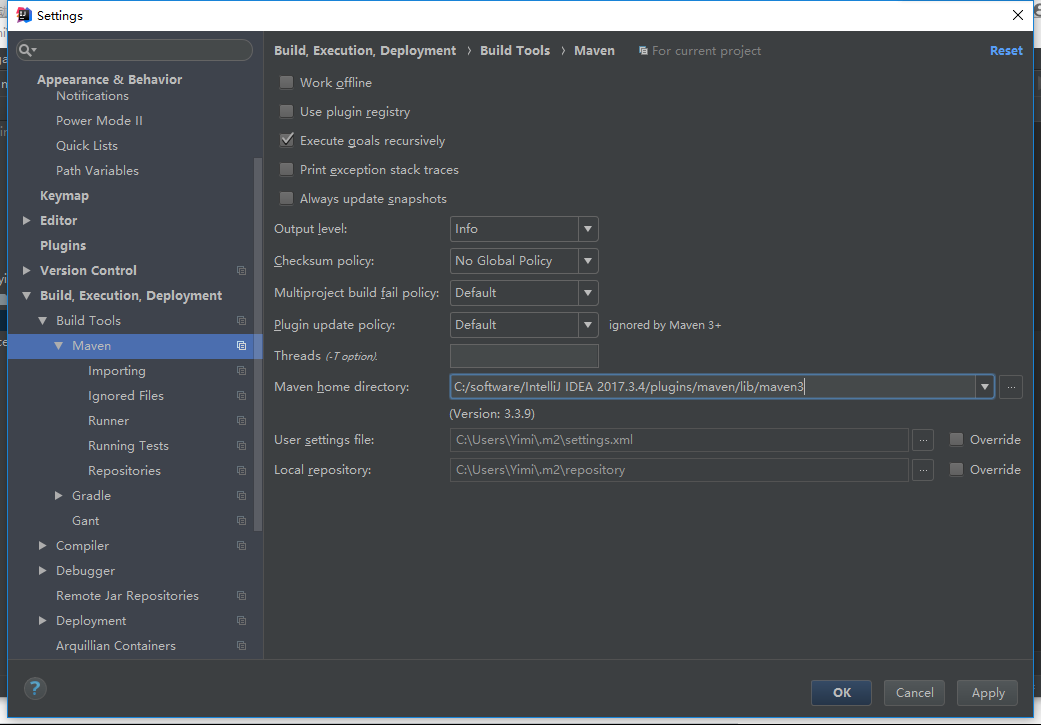Open the help question mark button

pyautogui.click(x=35, y=688)
